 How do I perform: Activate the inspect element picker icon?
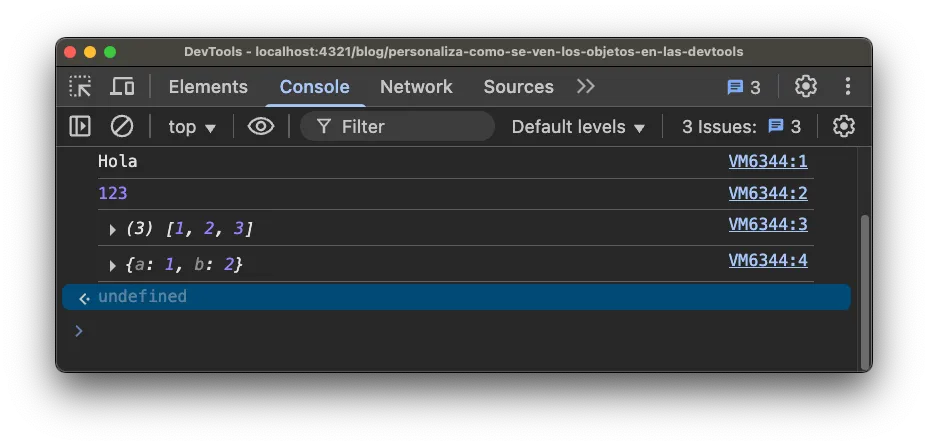click(x=80, y=87)
